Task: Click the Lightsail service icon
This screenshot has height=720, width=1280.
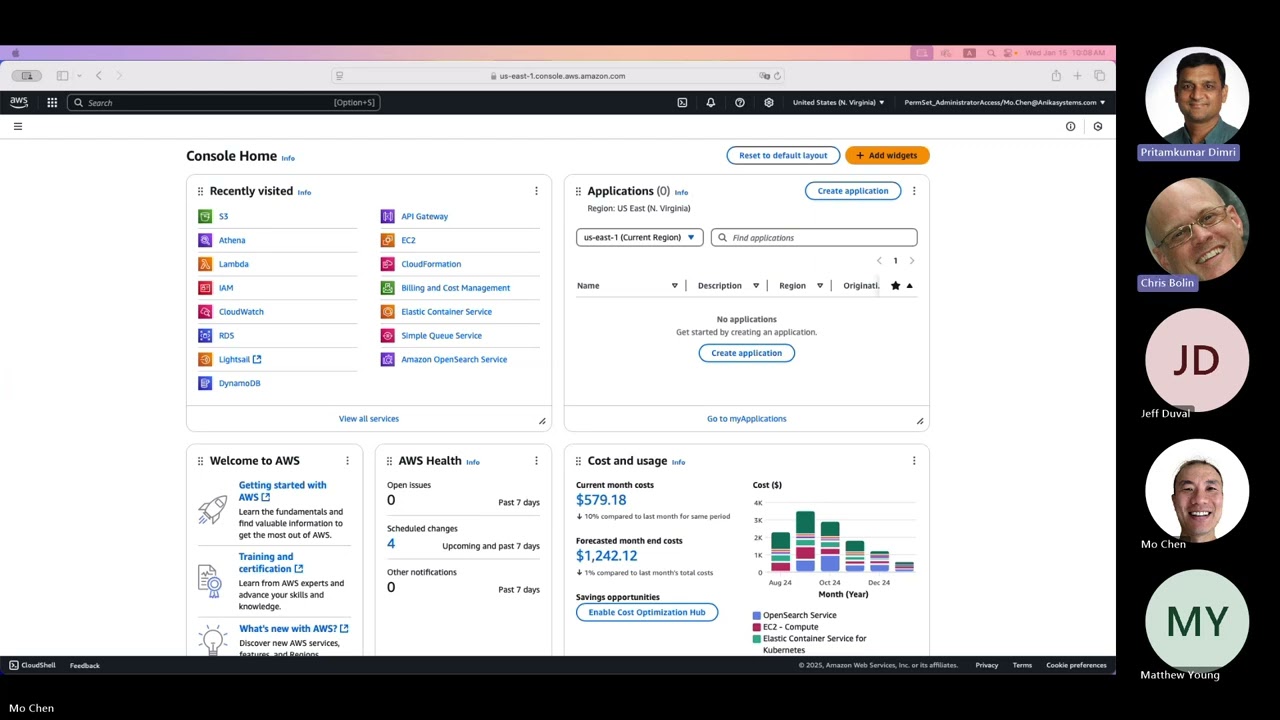Action: (205, 359)
